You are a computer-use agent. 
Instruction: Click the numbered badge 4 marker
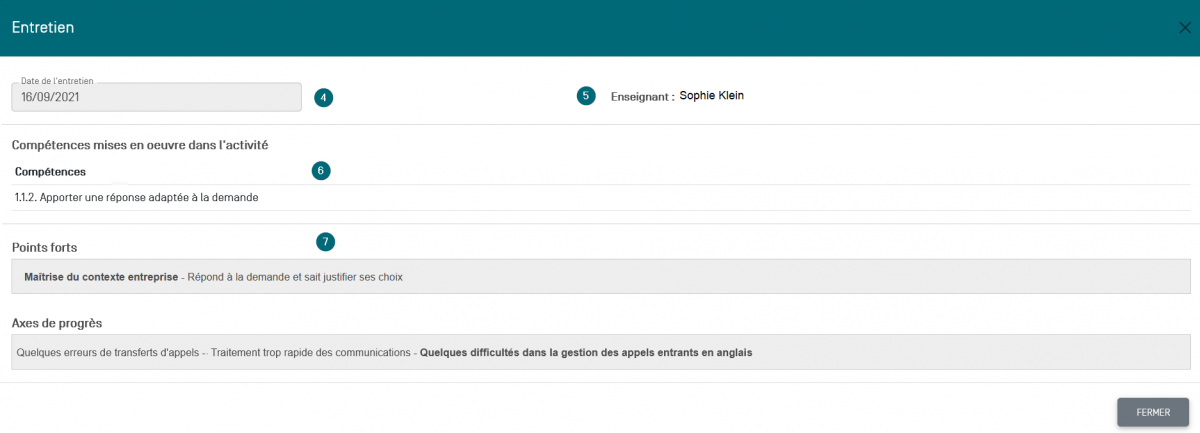323,97
